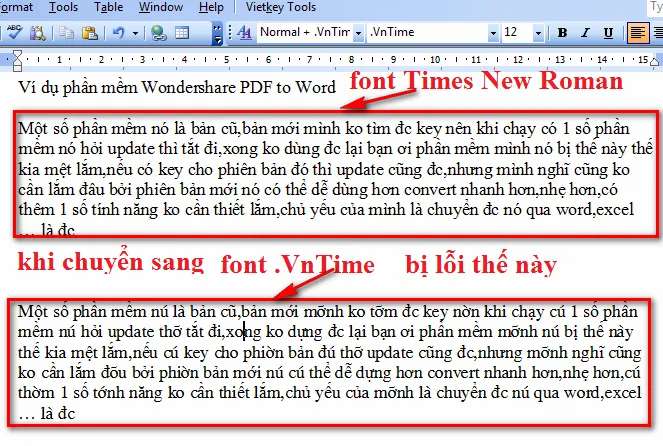Screen dimensions: 663x446
Task: Open the Undo history dropdown arrow
Action: 135,33
